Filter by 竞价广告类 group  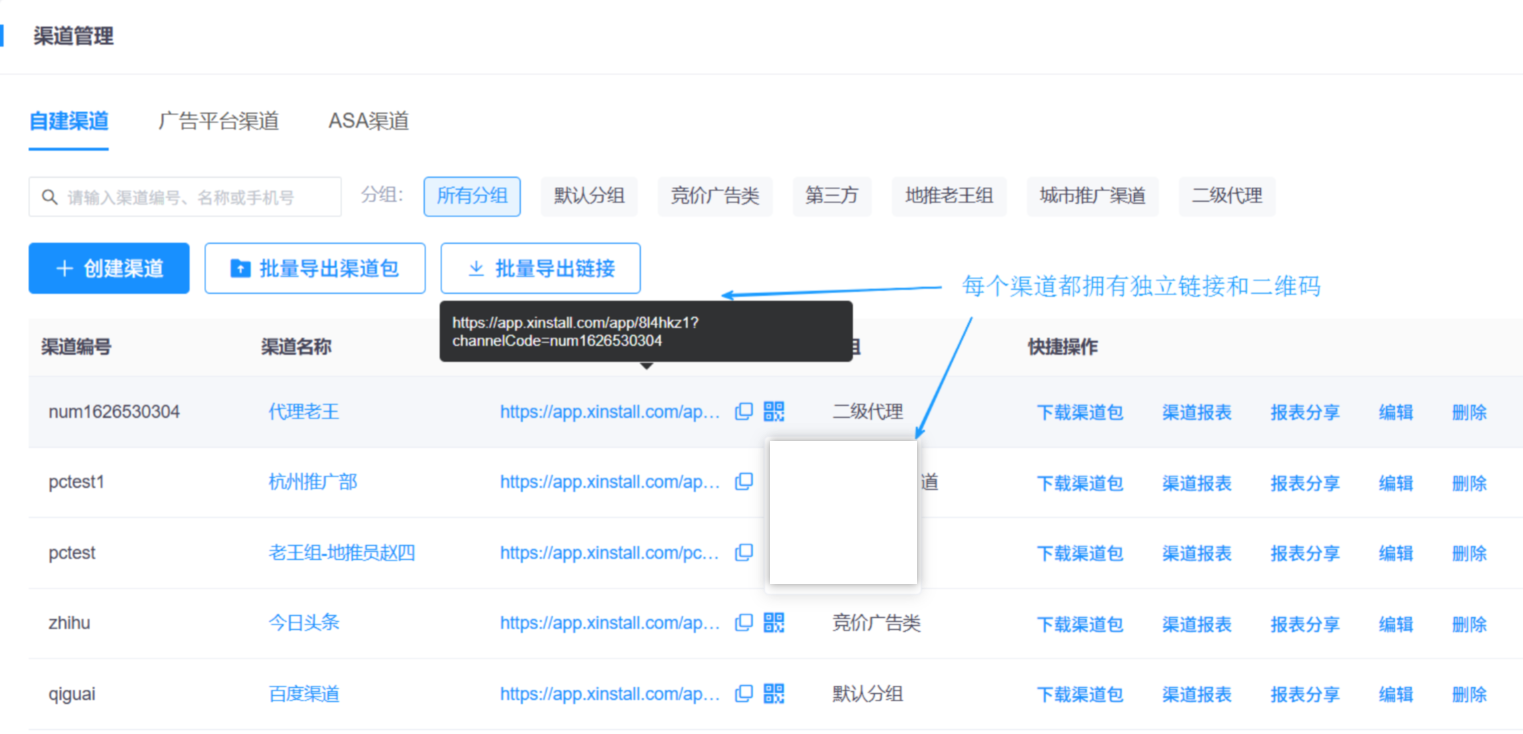[715, 196]
